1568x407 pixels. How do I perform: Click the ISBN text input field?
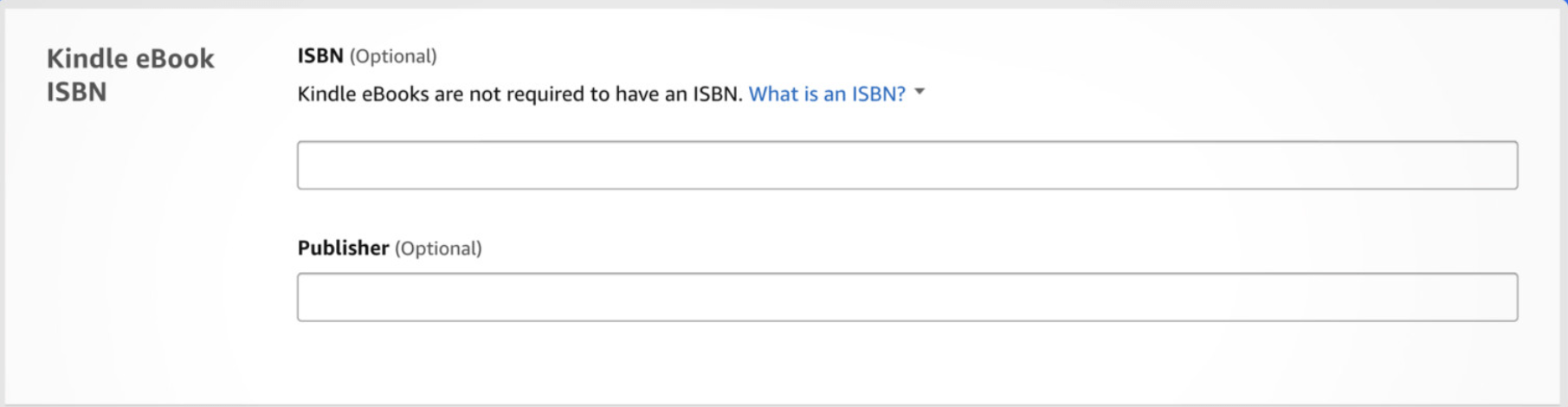click(x=907, y=165)
